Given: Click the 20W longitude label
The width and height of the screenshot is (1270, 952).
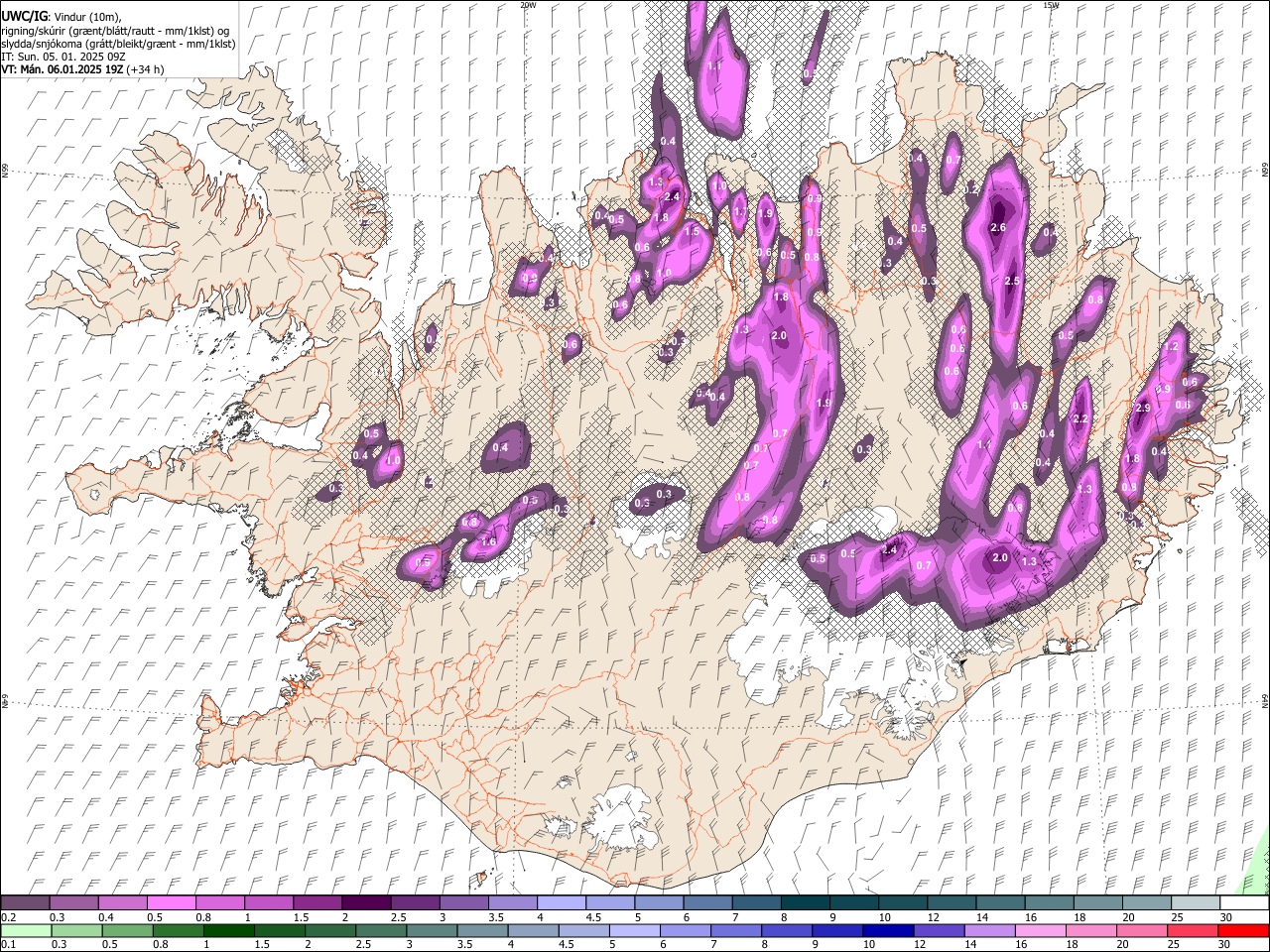Looking at the screenshot, I should point(528,5).
